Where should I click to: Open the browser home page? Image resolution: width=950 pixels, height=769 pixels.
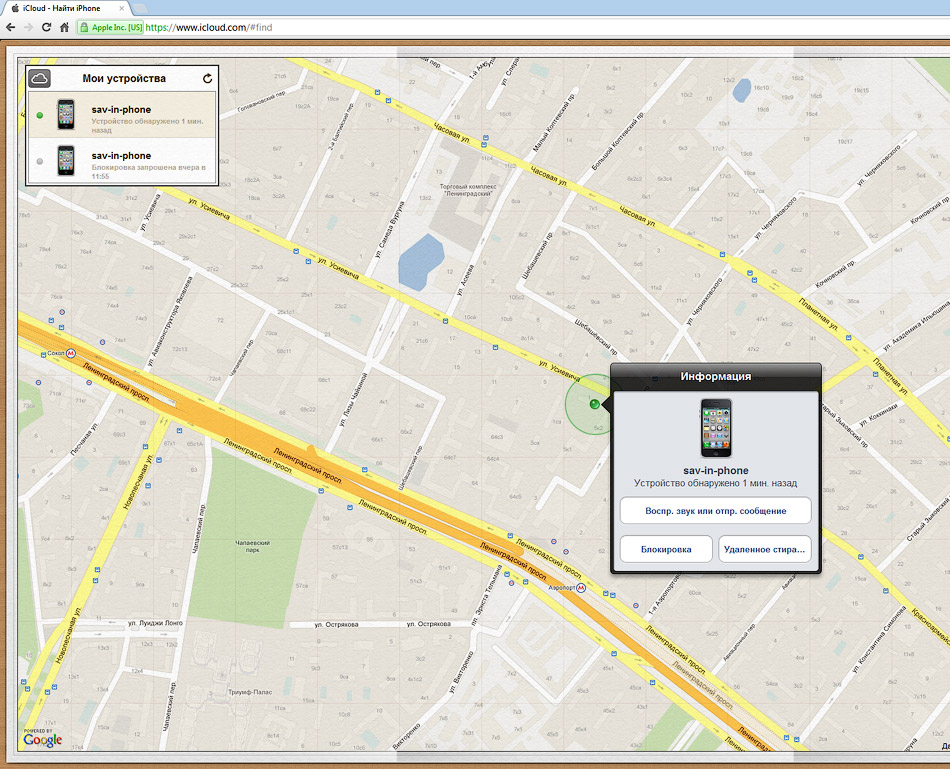64,27
